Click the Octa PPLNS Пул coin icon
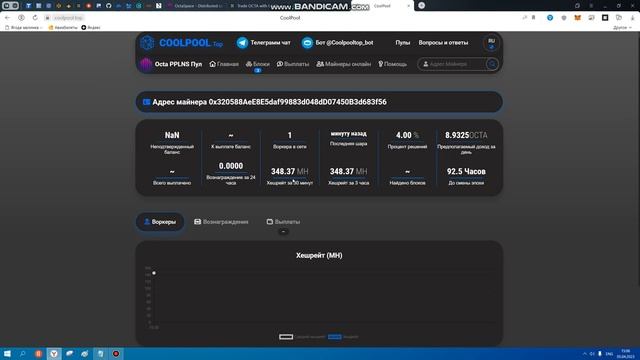640x360 pixels. point(146,64)
